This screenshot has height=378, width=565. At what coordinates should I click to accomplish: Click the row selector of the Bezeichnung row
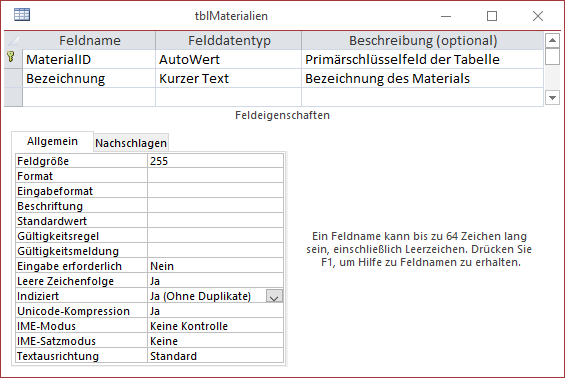pos(13,78)
